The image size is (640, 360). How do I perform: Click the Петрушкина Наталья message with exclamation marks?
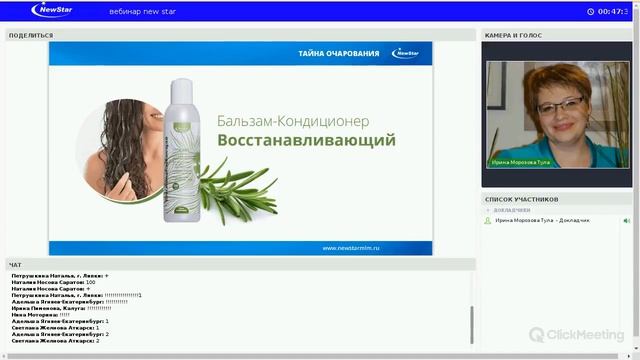77,295
